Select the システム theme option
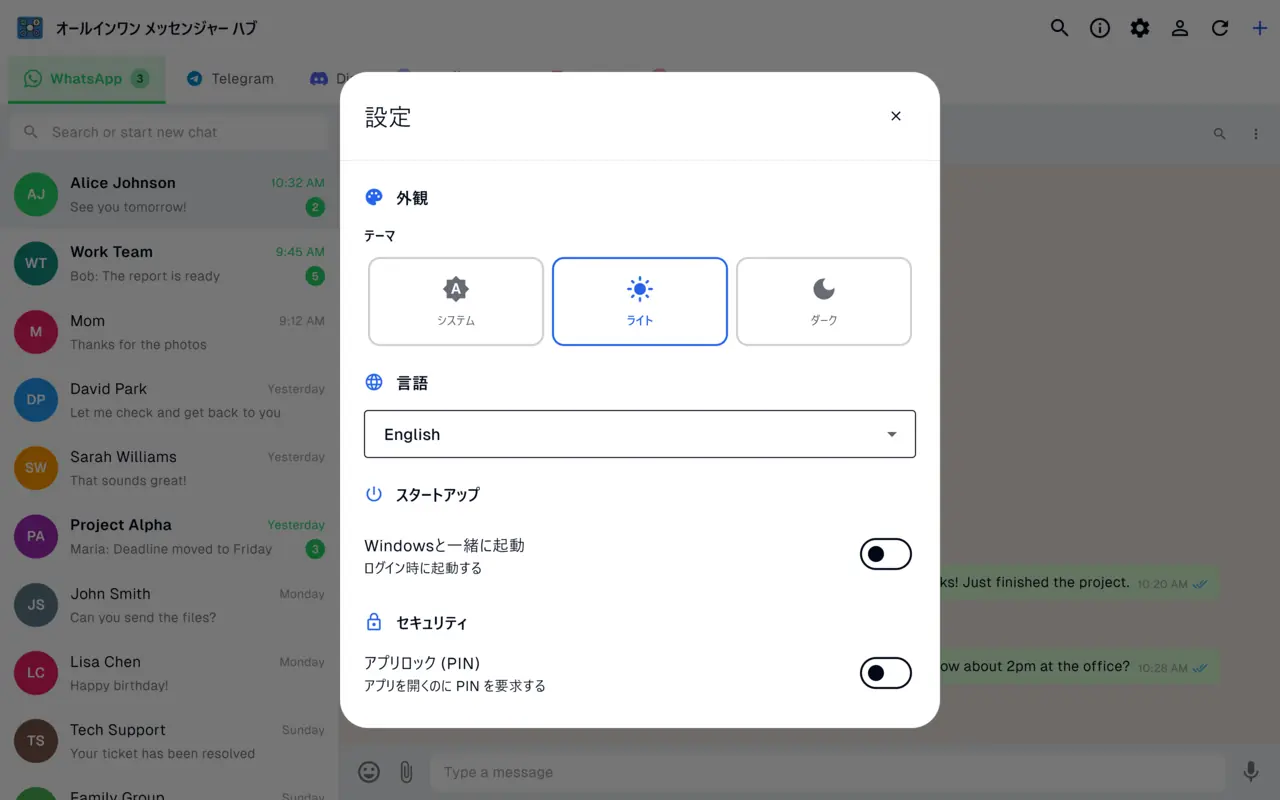 (456, 301)
